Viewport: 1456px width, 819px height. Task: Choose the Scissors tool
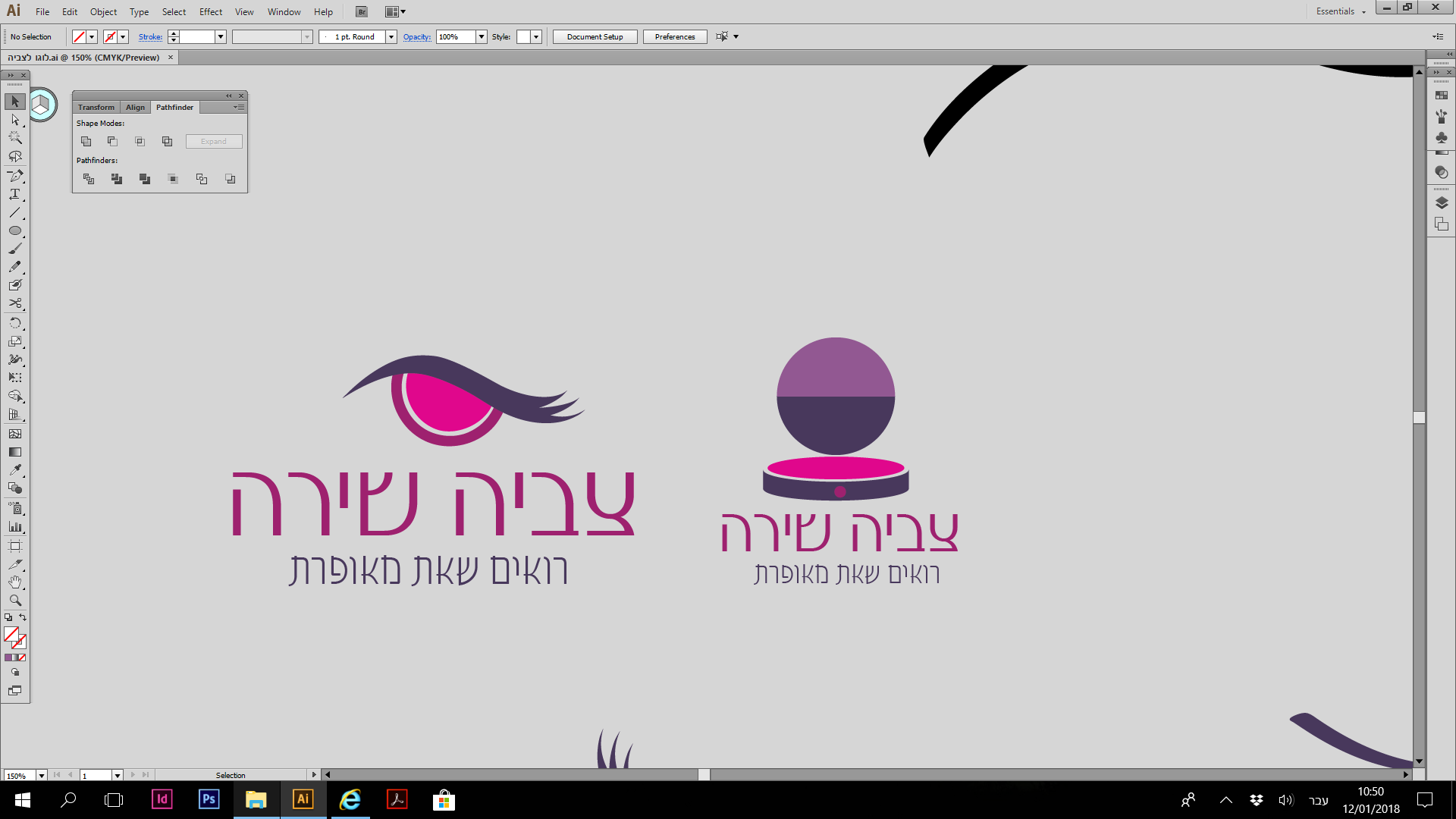[14, 303]
